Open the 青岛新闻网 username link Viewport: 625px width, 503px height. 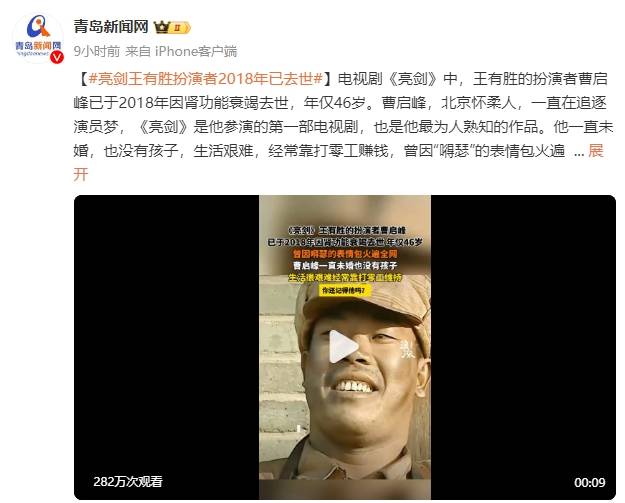point(111,27)
